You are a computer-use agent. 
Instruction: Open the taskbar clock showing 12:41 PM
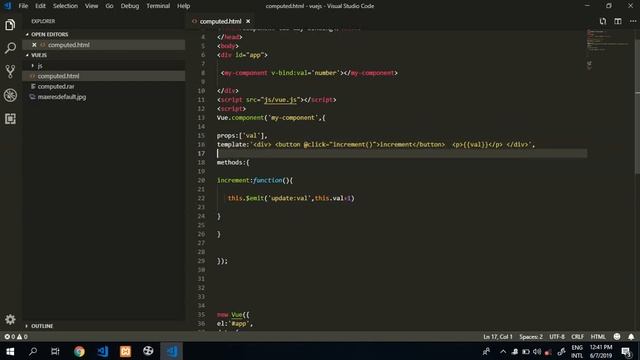(x=601, y=351)
